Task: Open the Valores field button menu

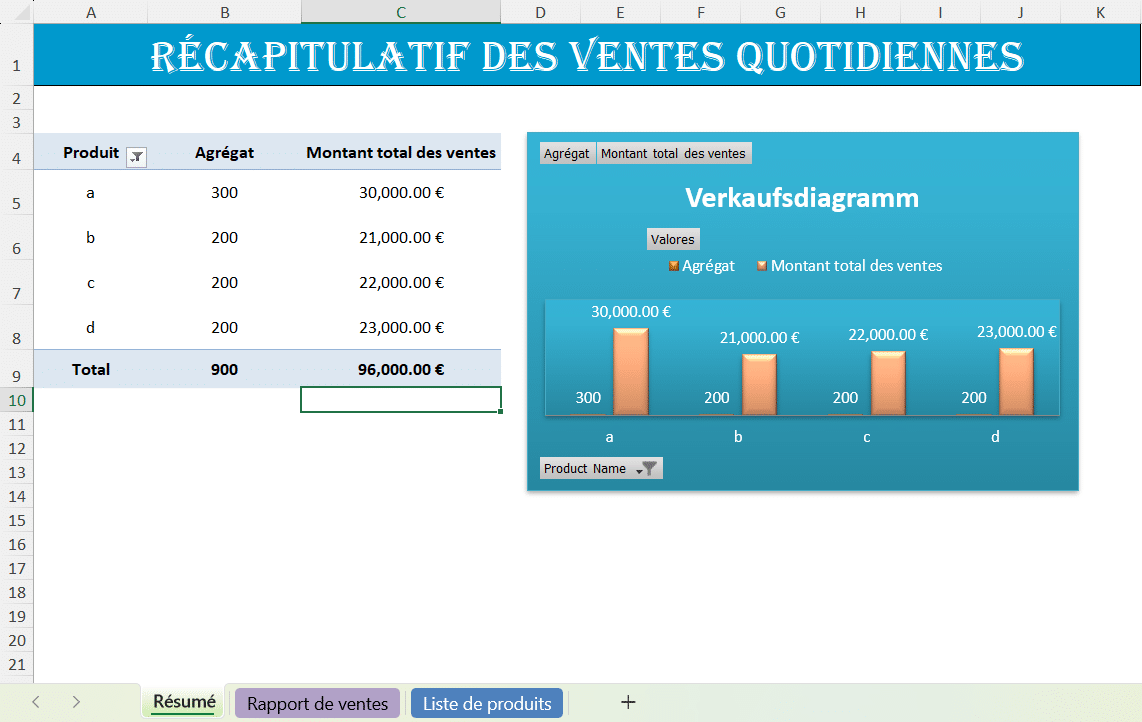Action: coord(673,239)
